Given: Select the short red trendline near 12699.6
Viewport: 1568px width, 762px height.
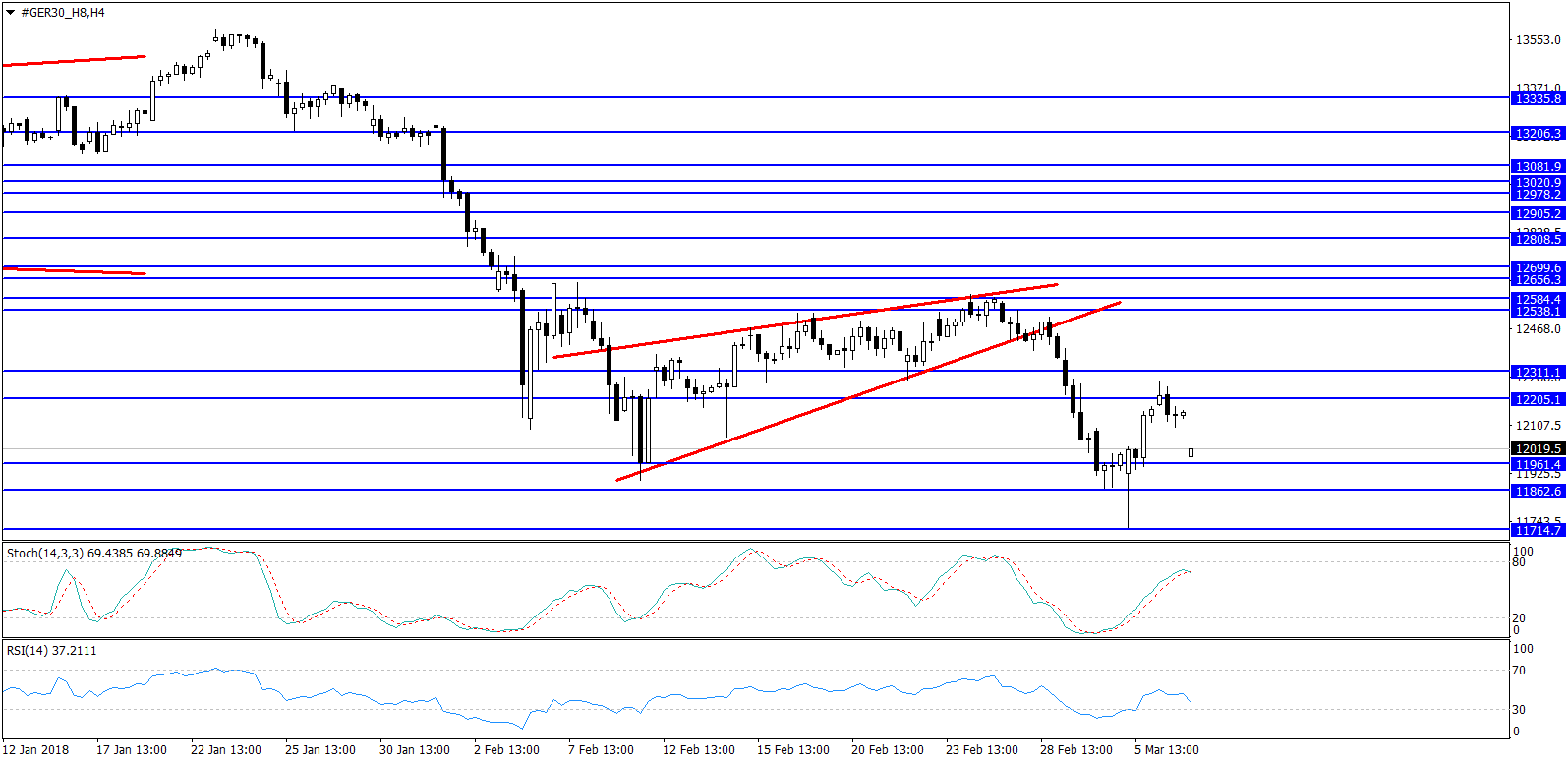Looking at the screenshot, I should (x=75, y=270).
